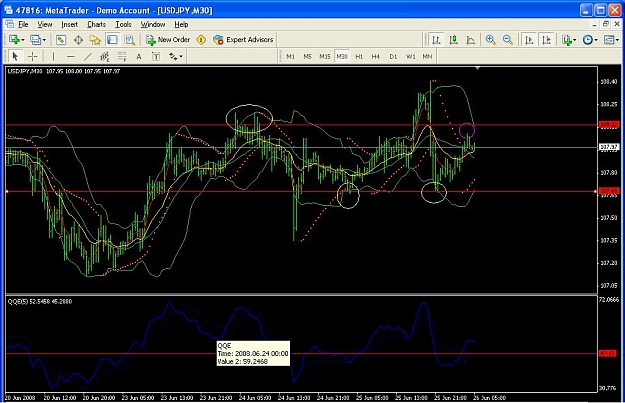
Task: Select the Fibonacci retracement tool
Action: [x=122, y=57]
